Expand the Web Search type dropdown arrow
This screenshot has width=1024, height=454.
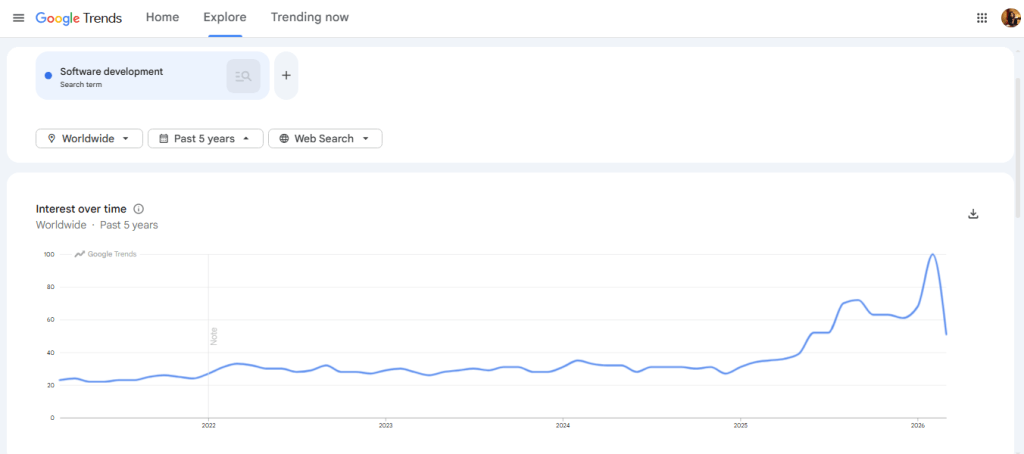tap(366, 139)
